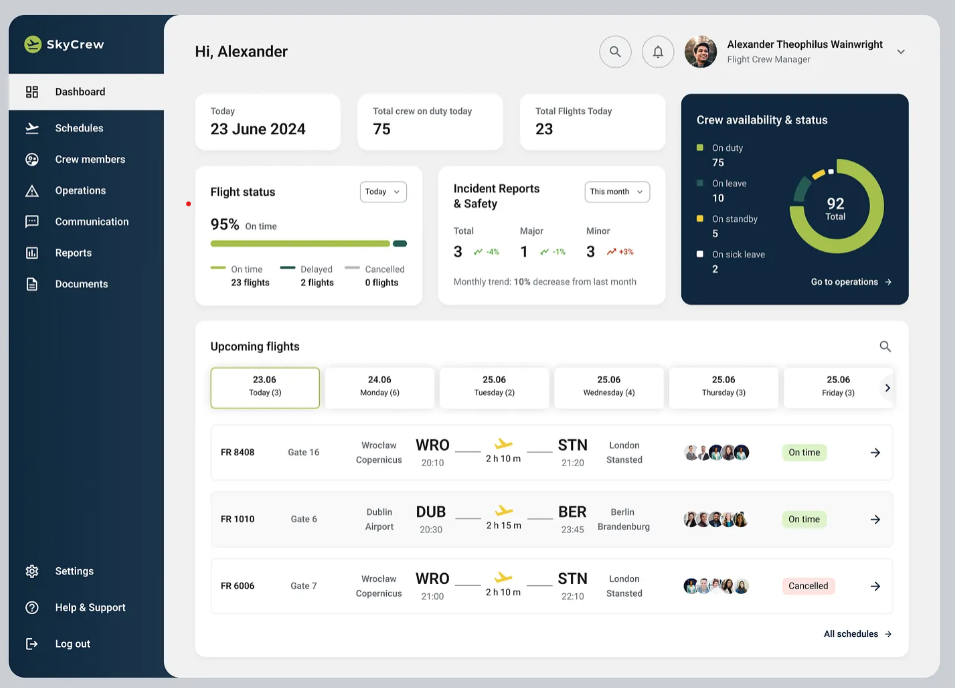Screen dimensions: 955x688
Task: Expand the Flight status Today dropdown
Action: 383,192
